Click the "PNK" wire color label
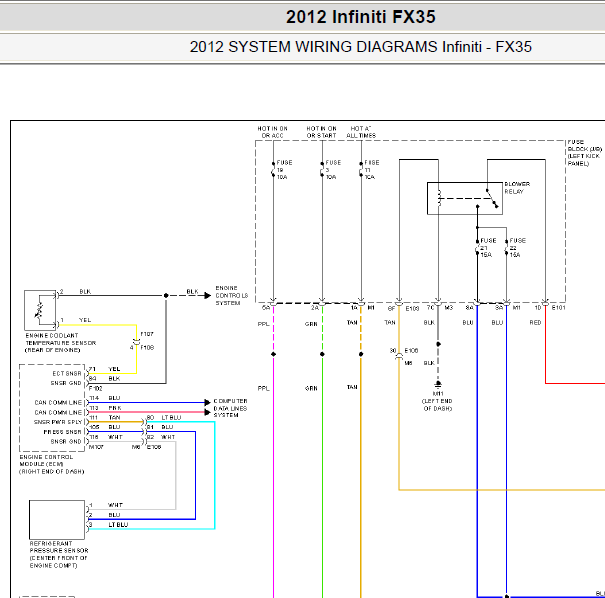This screenshot has height=598, width=605. click(x=115, y=408)
